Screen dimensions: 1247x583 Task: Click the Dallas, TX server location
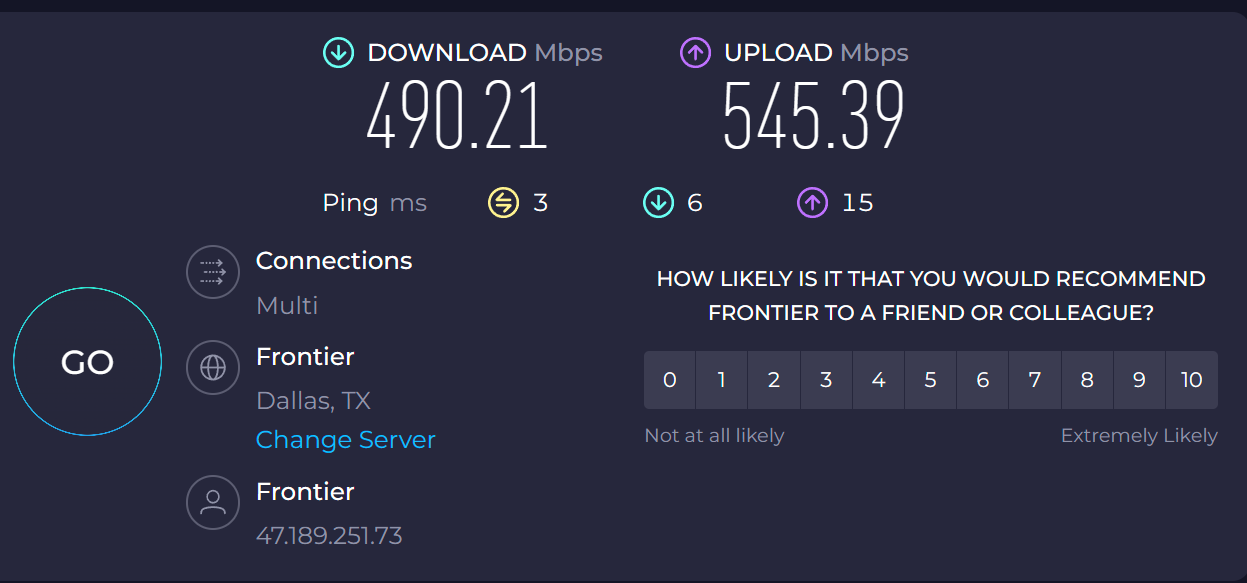tap(313, 402)
